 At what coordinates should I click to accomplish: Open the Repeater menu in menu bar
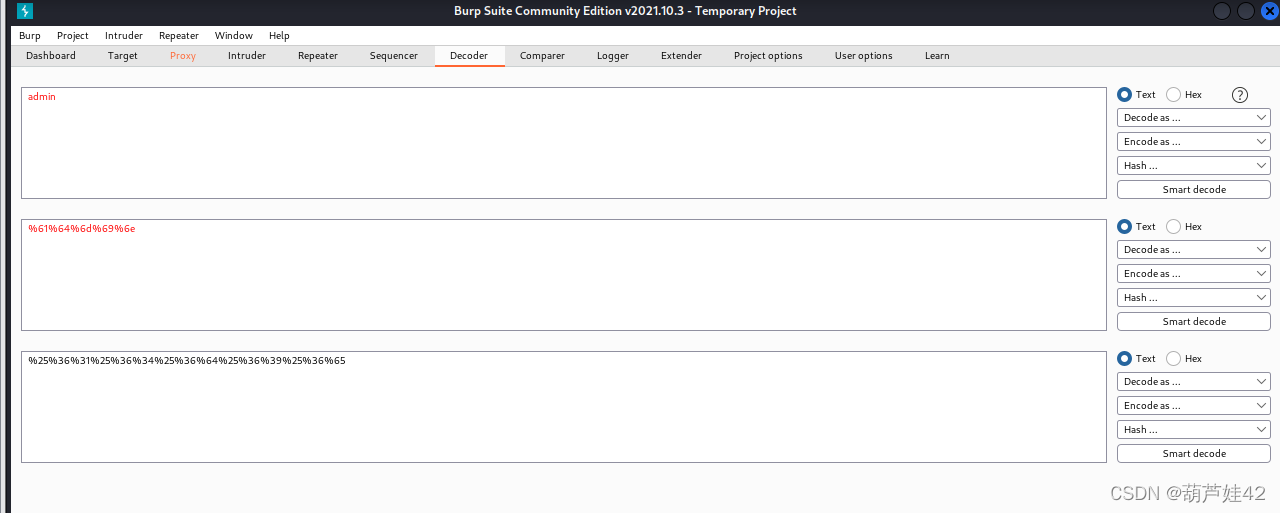[x=179, y=36]
